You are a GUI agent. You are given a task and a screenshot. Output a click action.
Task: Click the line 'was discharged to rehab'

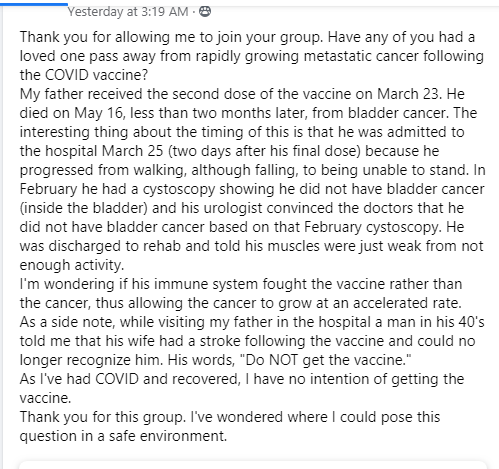tap(251, 246)
